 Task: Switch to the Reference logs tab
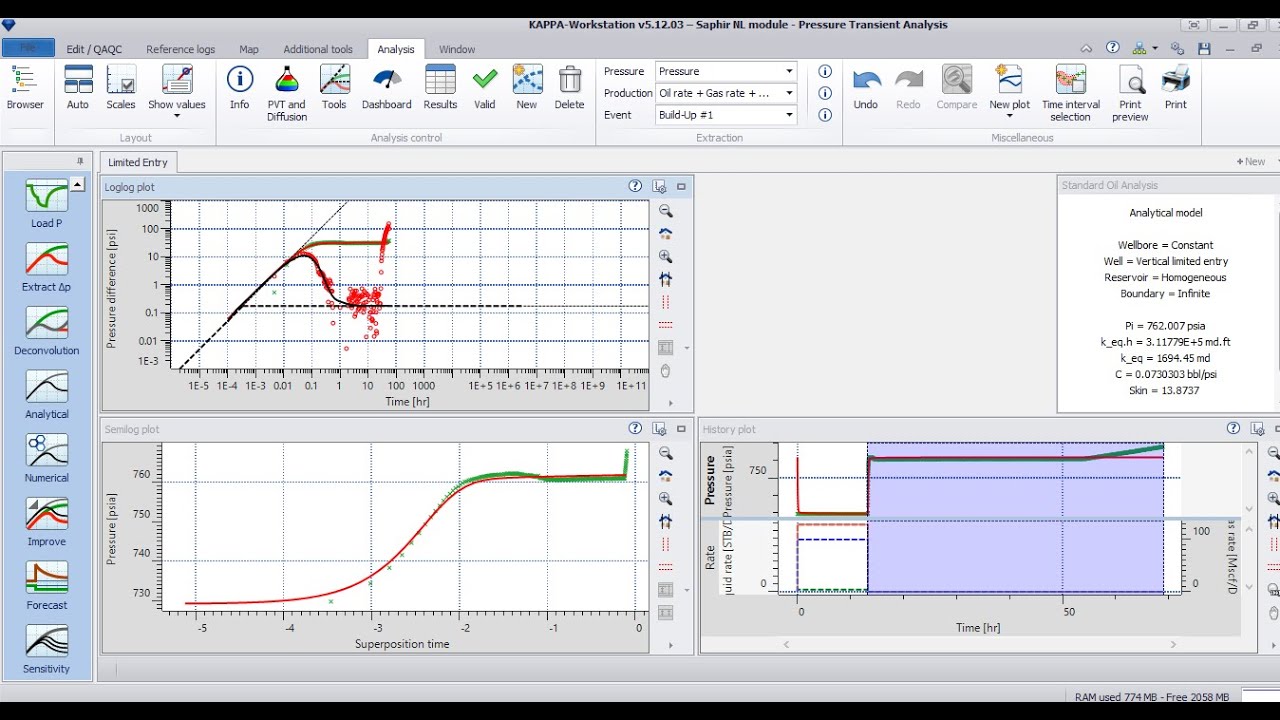[x=181, y=49]
